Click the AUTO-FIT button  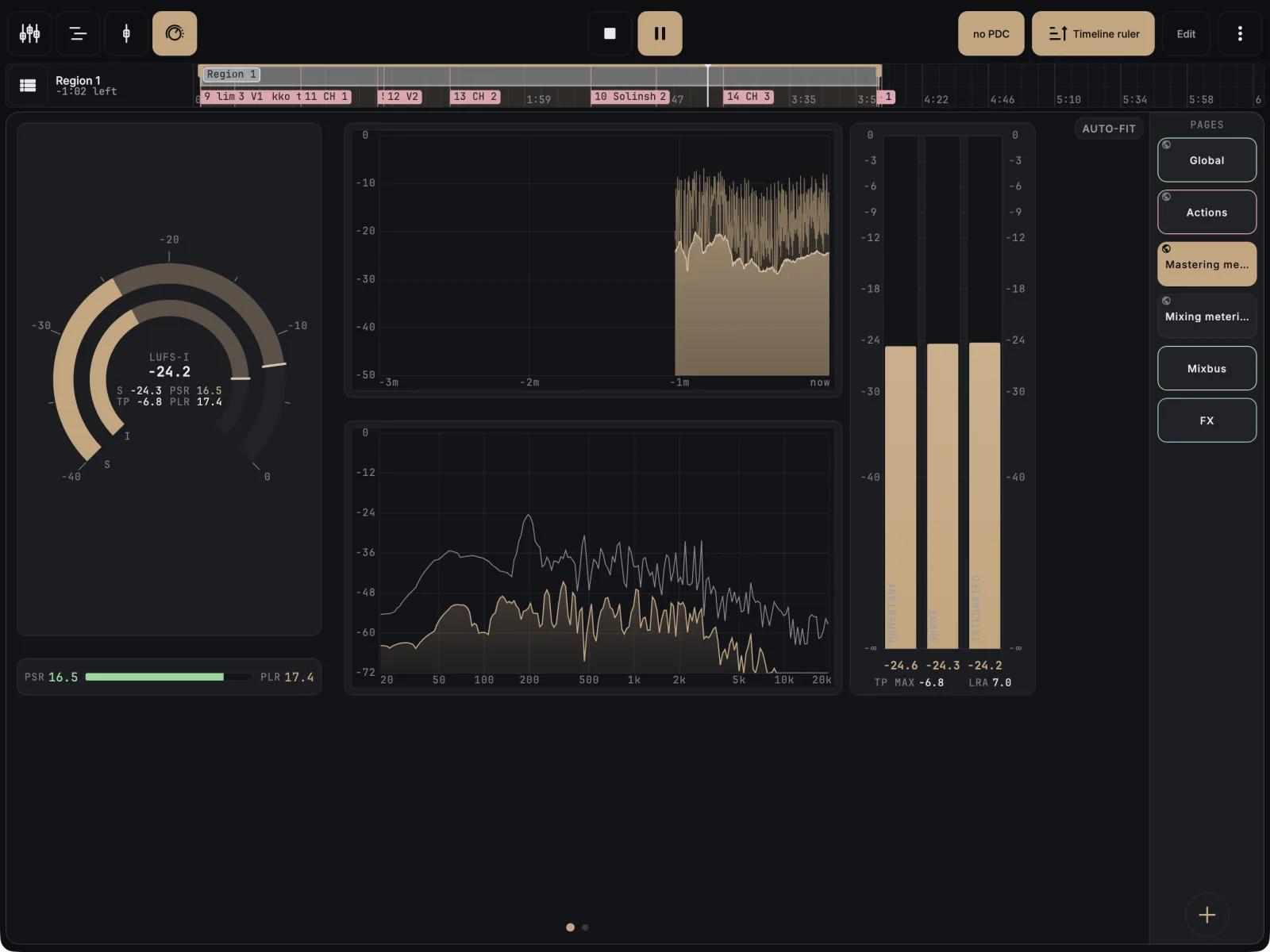tap(1109, 129)
